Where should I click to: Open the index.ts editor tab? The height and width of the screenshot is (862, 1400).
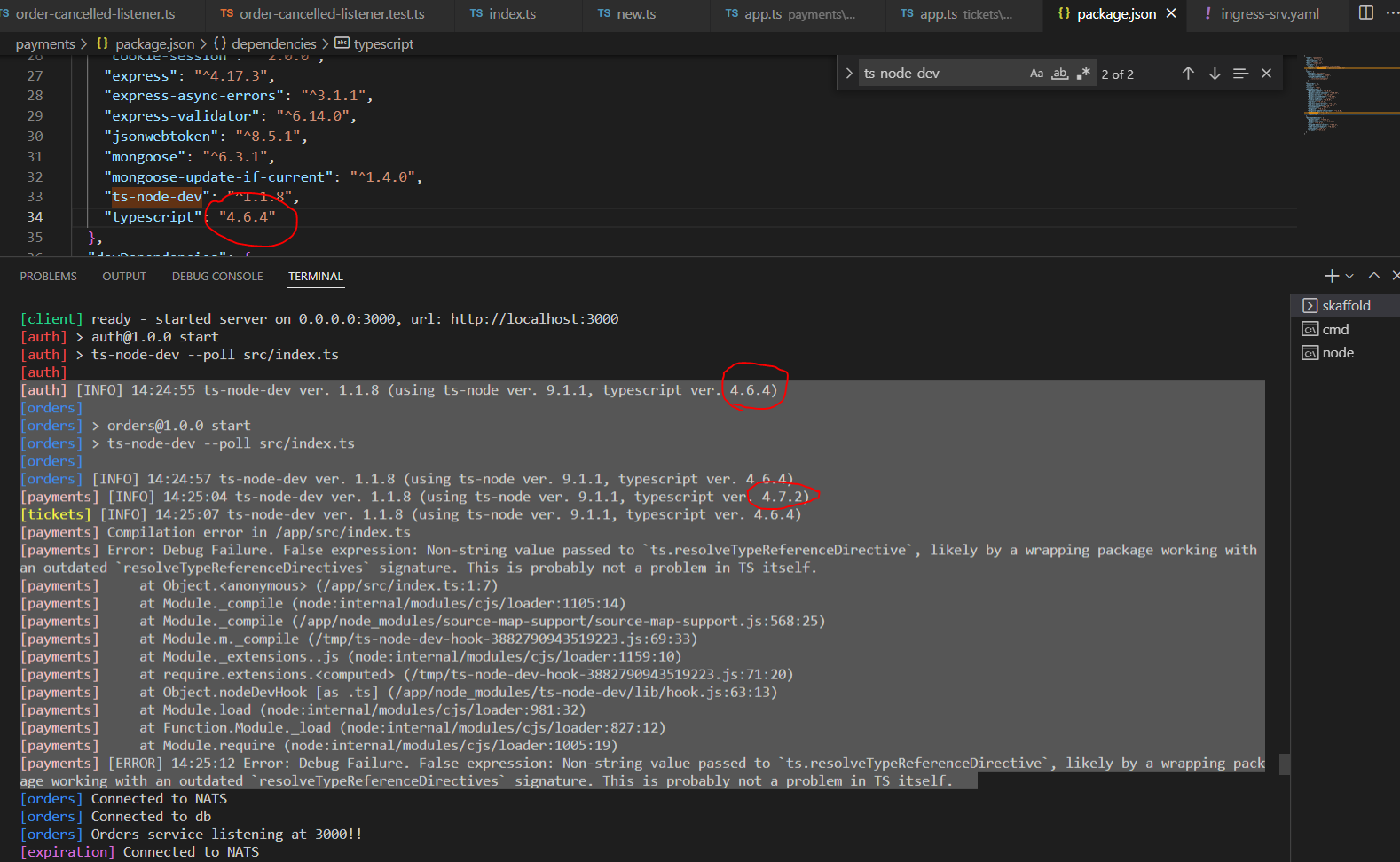click(x=503, y=14)
